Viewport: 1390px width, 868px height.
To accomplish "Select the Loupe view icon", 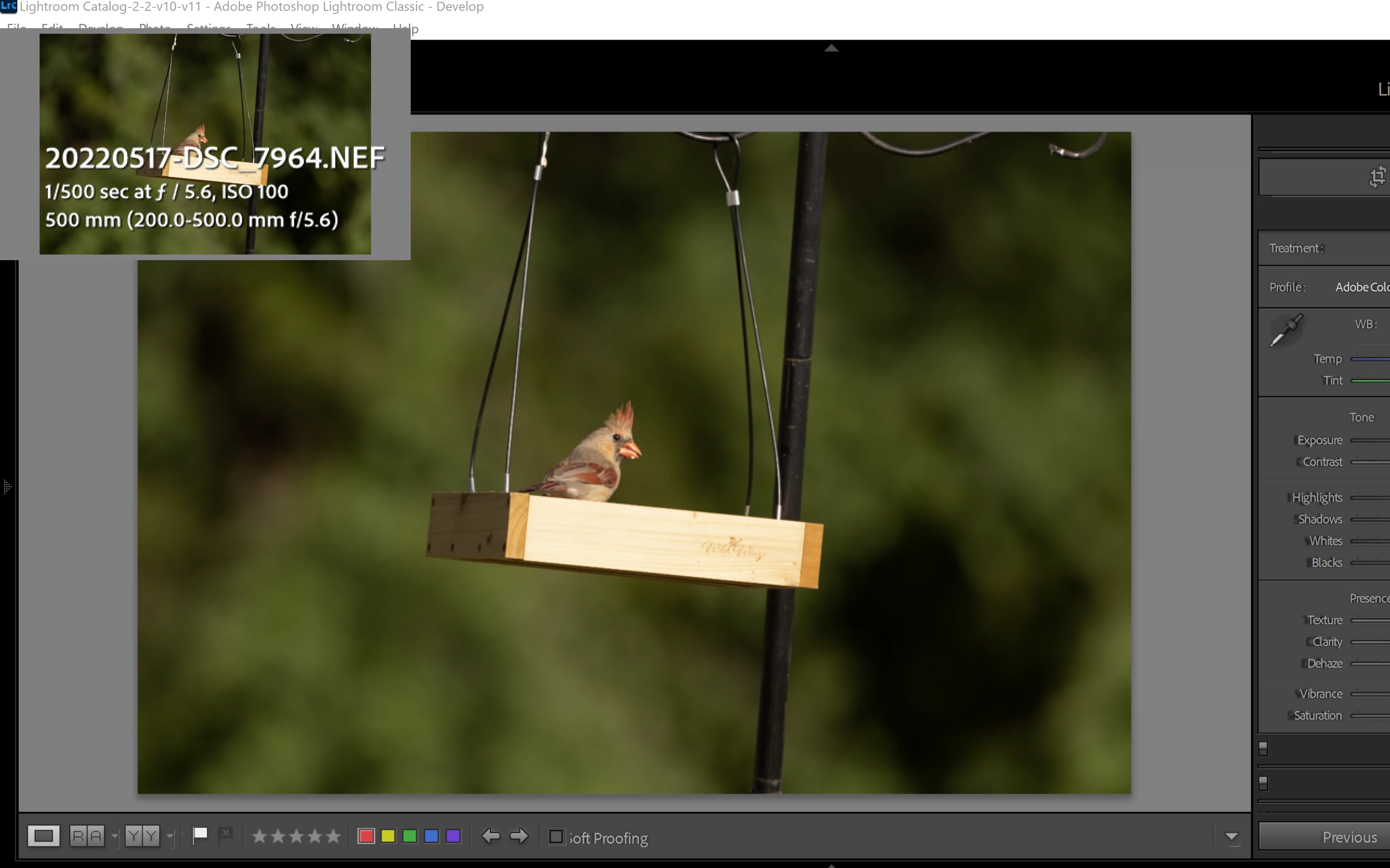I will click(x=44, y=836).
